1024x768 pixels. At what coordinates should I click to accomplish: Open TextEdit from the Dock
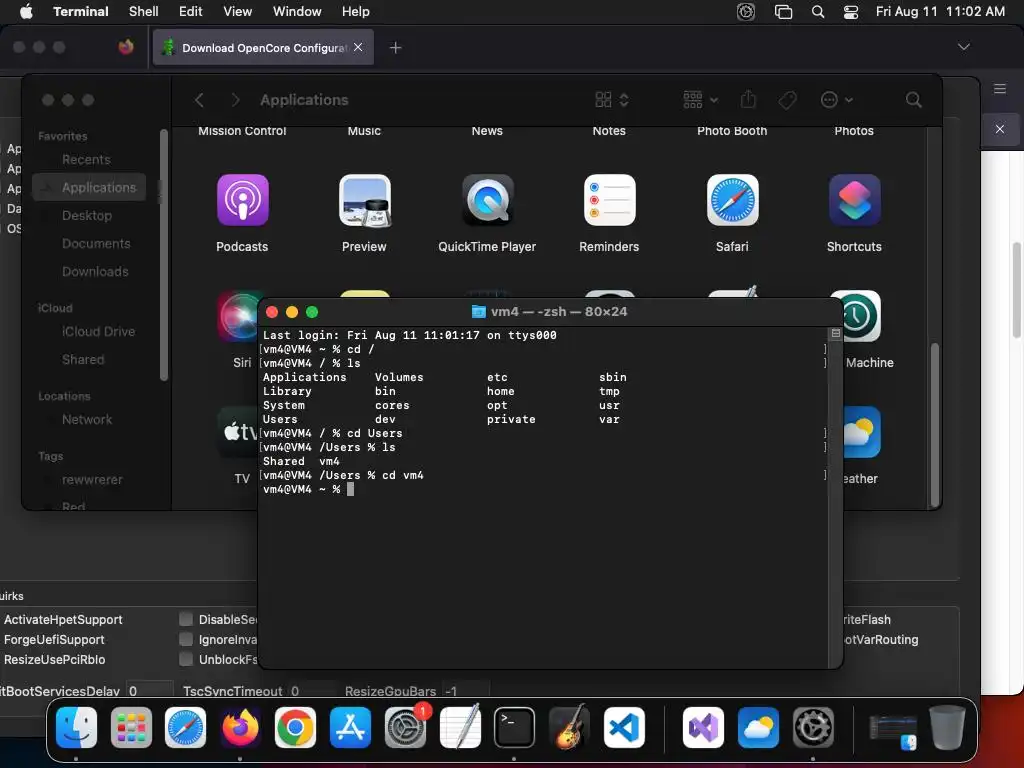(x=460, y=727)
